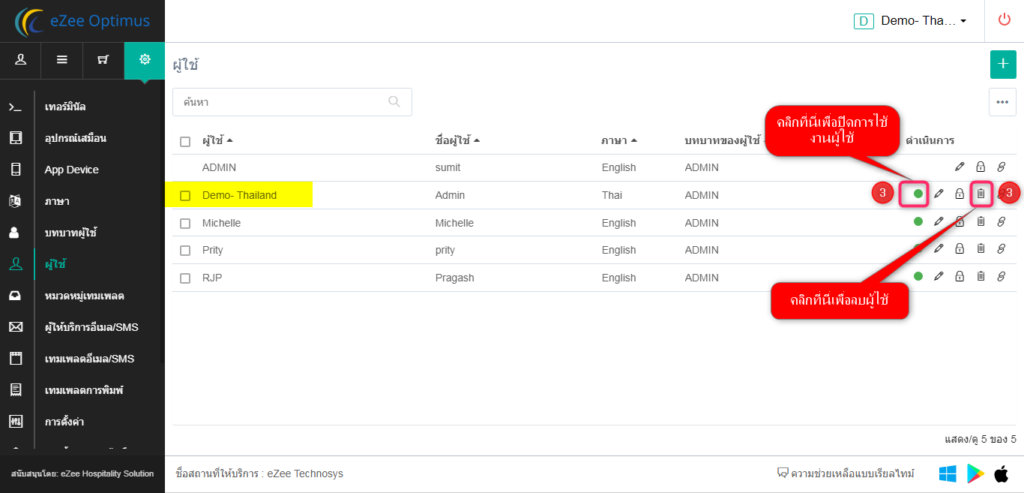Toggle active status dot for Demo- Thailand
This screenshot has width=1024, height=493.
coord(918,194)
